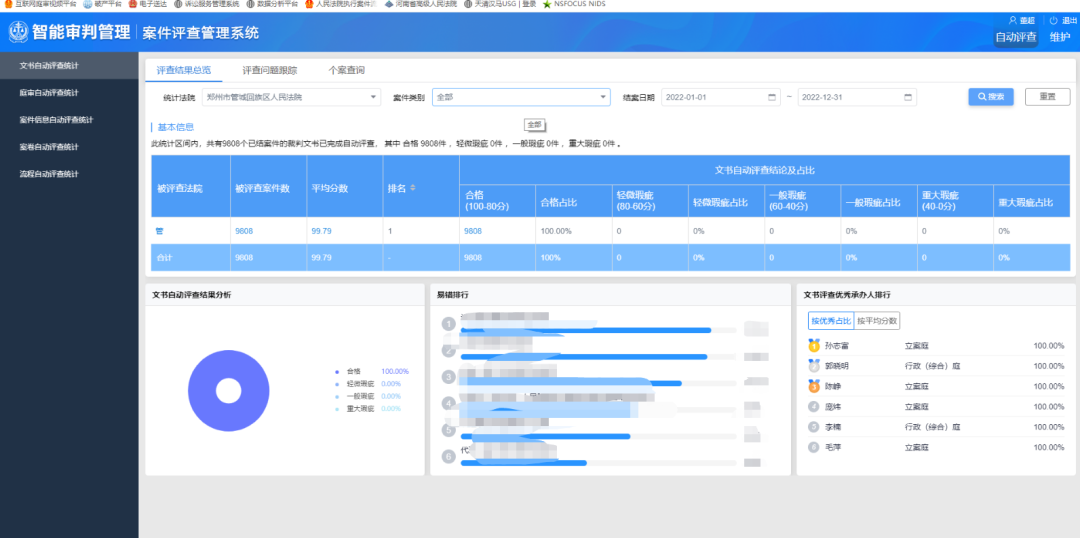This screenshot has width=1080, height=538.
Task: Open the 数据分析平台 bookmark
Action: [271, 4]
